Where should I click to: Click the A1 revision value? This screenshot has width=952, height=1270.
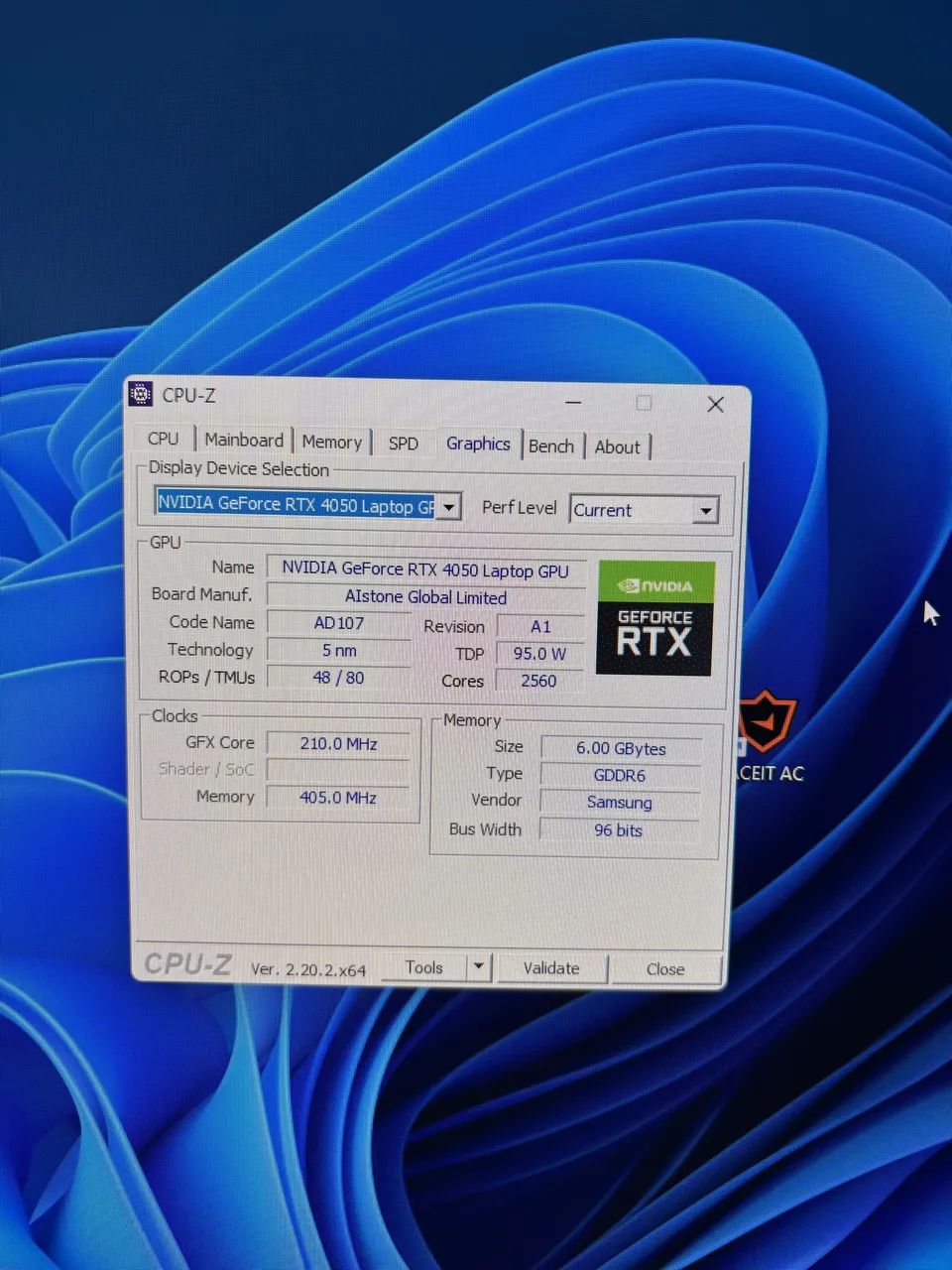[x=540, y=627]
